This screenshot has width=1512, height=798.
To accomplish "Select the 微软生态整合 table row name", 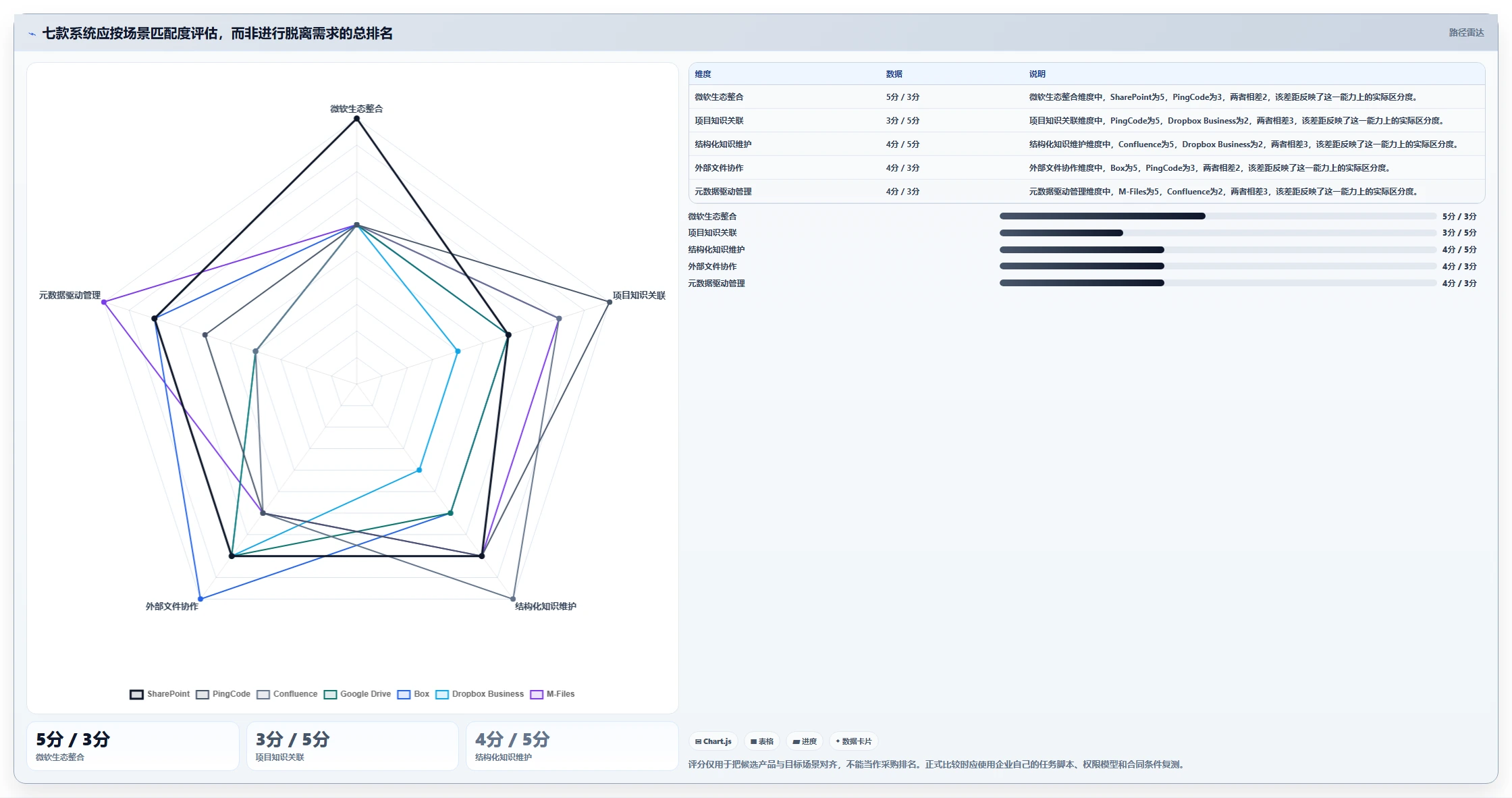I will click(x=719, y=97).
